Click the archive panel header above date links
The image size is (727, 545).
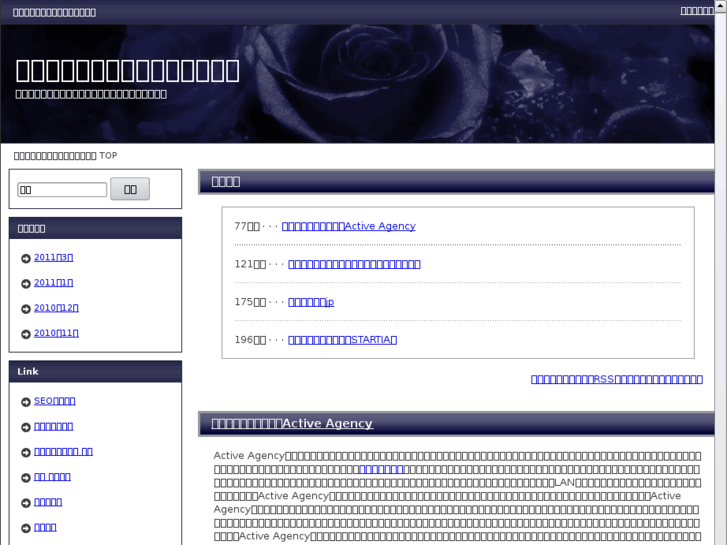pyautogui.click(x=95, y=228)
